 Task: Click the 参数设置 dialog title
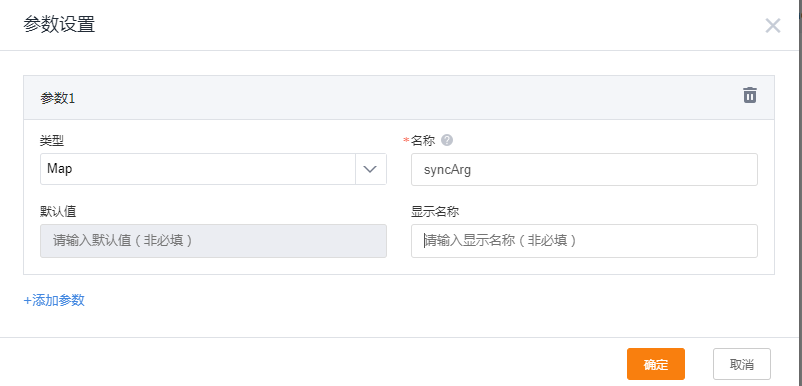(59, 25)
